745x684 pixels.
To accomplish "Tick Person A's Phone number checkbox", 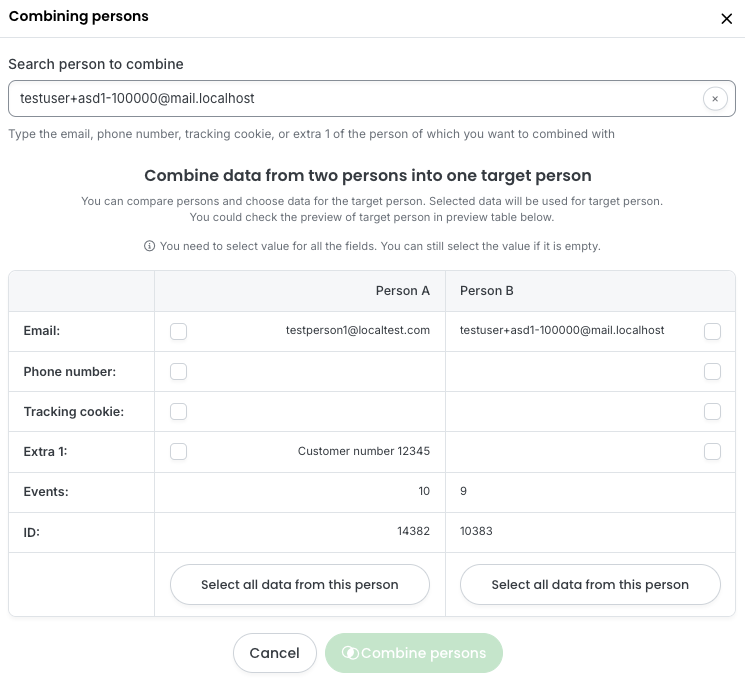I will [178, 371].
